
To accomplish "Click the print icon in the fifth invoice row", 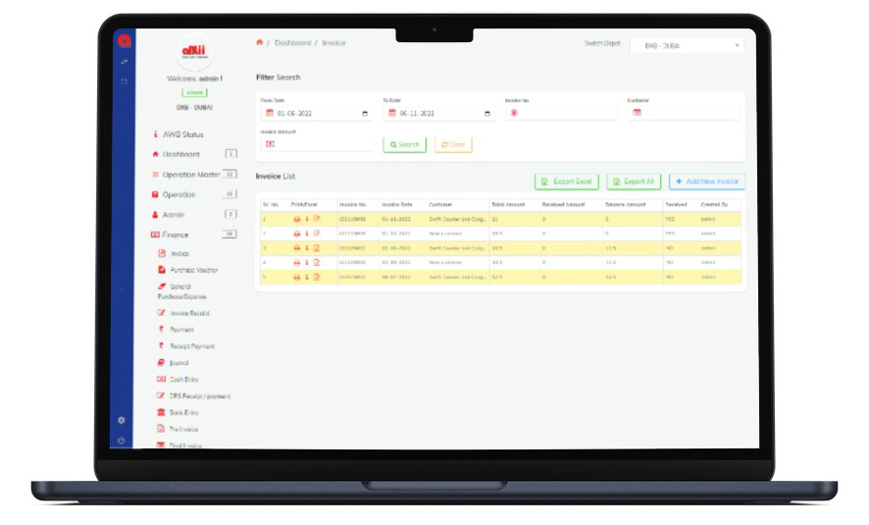I will click(296, 277).
